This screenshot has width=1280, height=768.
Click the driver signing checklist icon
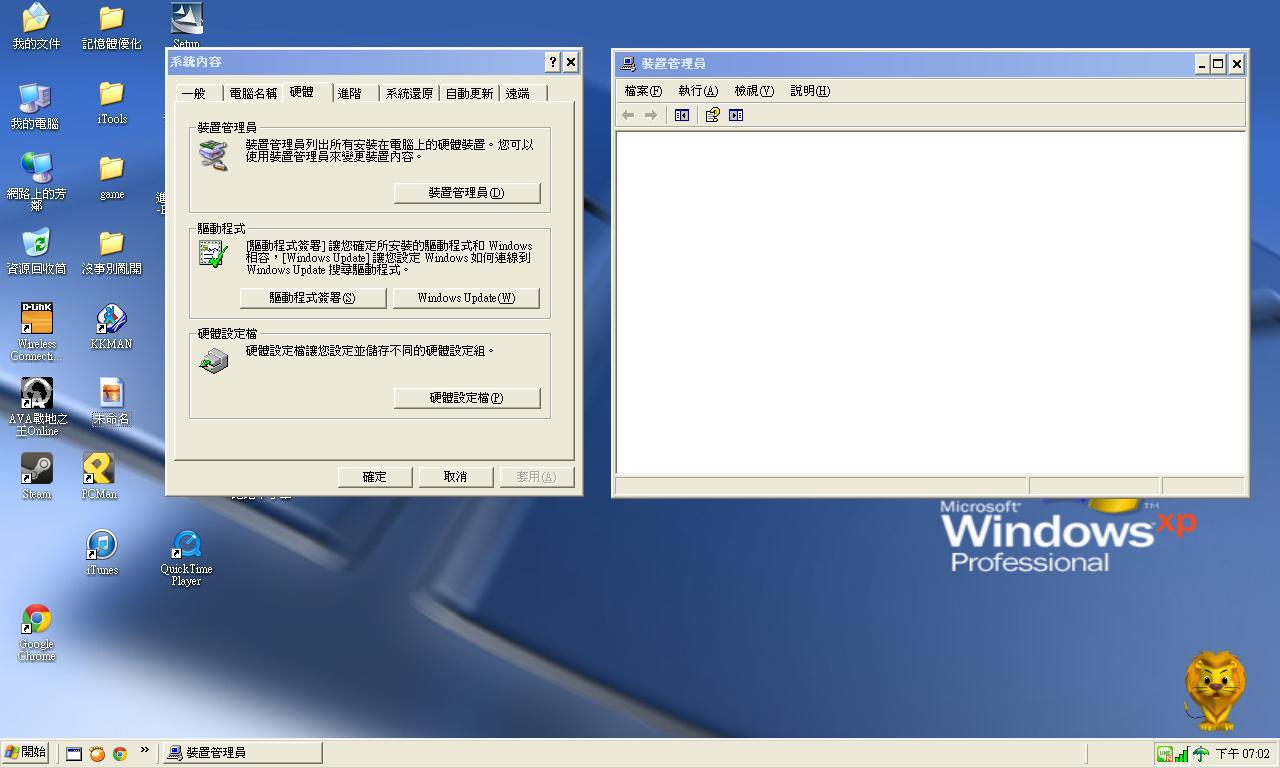click(x=213, y=254)
